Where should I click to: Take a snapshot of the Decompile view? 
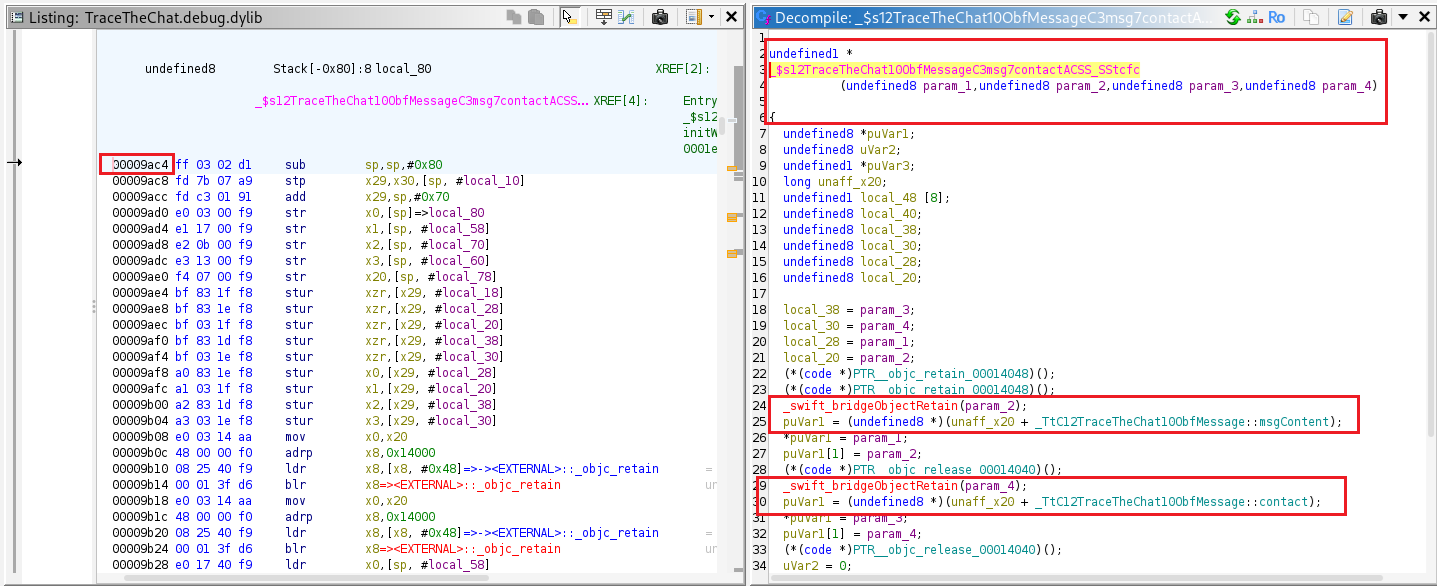pyautogui.click(x=1379, y=17)
